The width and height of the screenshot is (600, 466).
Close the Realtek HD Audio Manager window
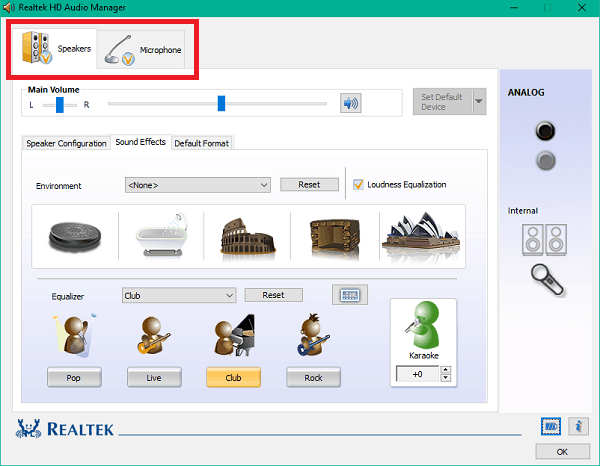tap(582, 8)
